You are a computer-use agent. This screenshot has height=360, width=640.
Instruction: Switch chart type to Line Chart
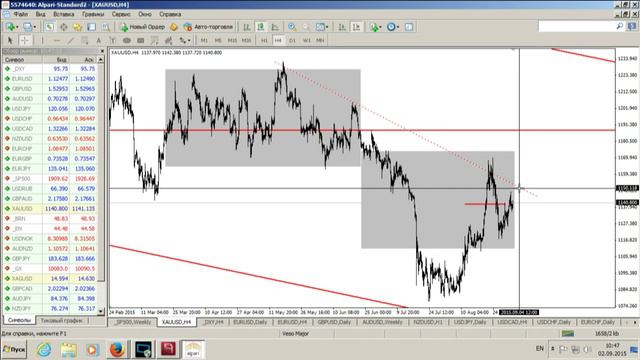275,27
